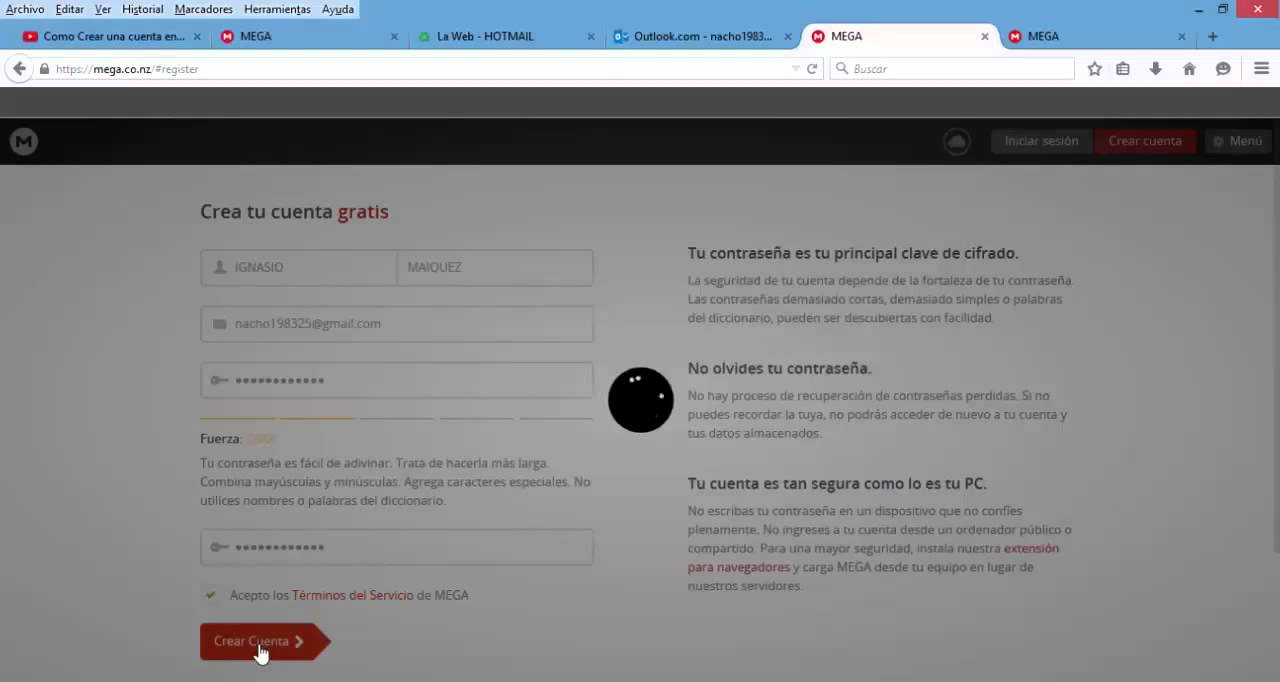Open the Términos del Servicio link
This screenshot has height=682, width=1280.
click(352, 595)
